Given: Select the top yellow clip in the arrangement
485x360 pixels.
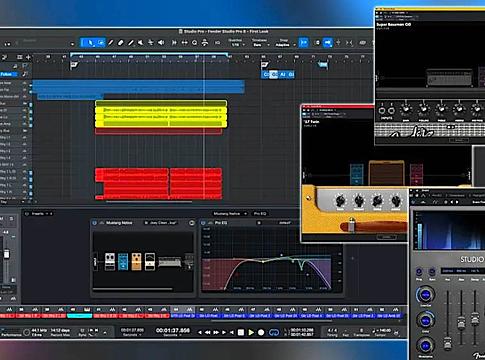Looking at the screenshot, I should click(161, 104).
